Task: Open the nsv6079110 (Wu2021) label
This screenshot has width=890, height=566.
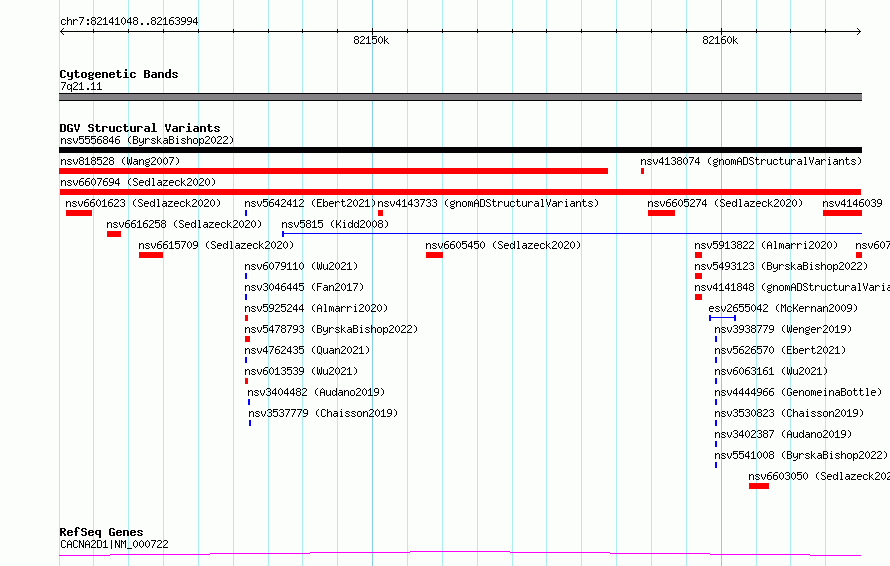Action: (x=301, y=266)
